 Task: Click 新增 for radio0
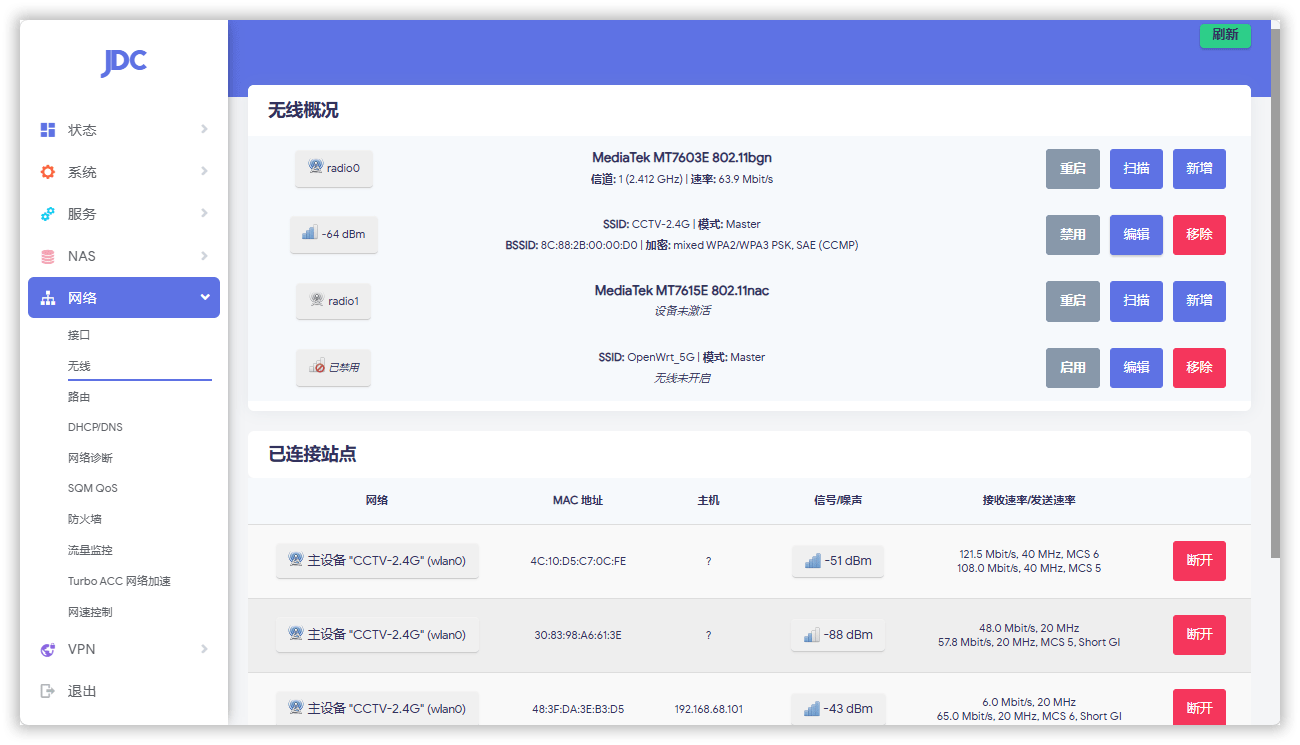point(1199,169)
